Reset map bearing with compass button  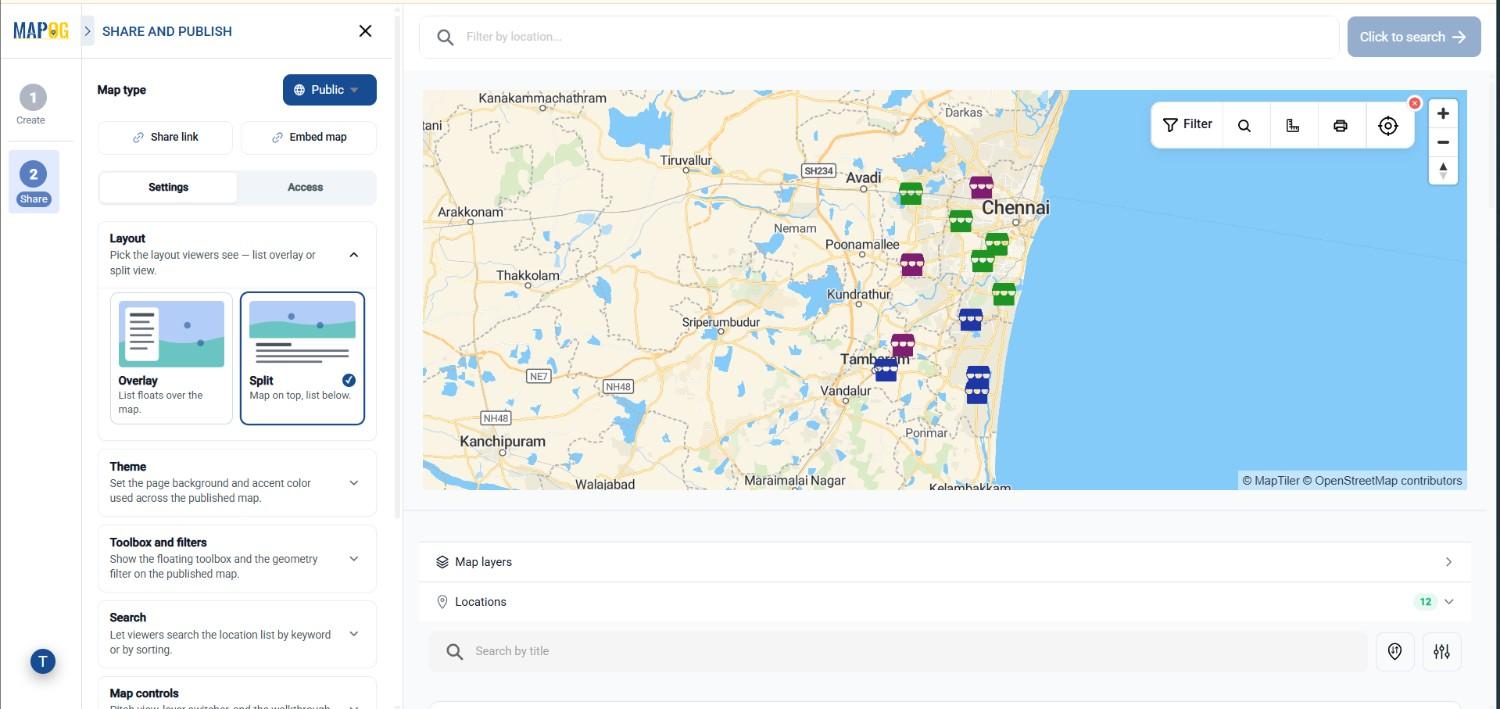click(x=1443, y=170)
